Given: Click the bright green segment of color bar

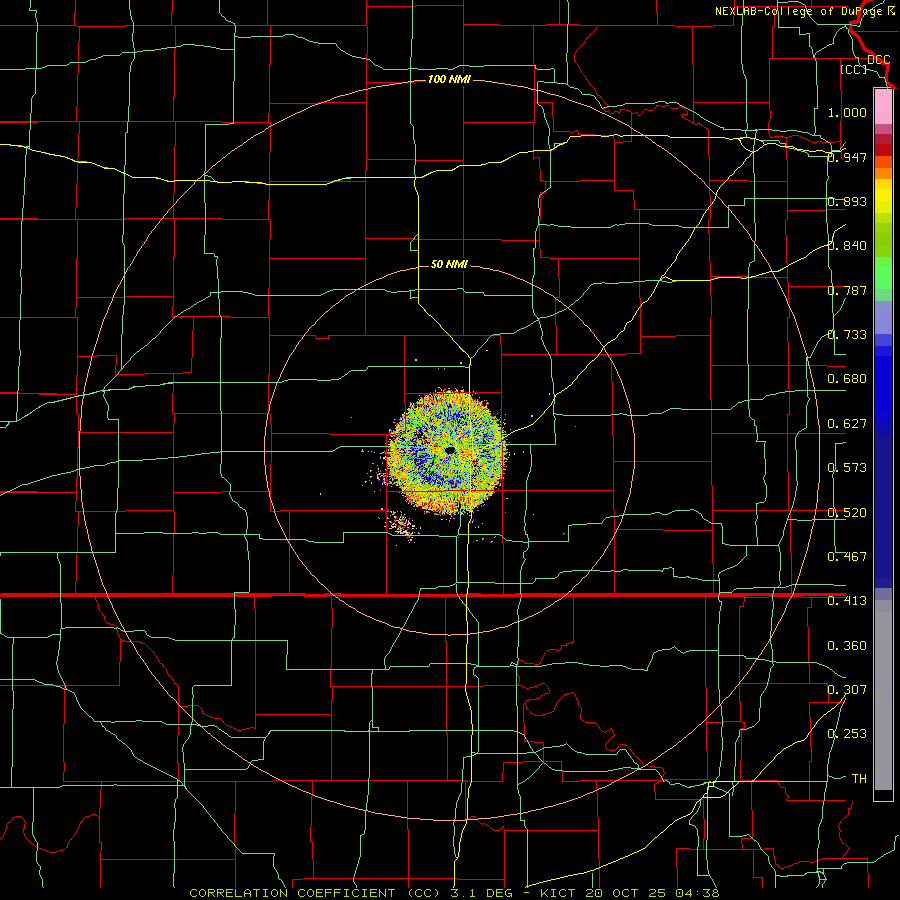Looking at the screenshot, I should click(x=883, y=273).
